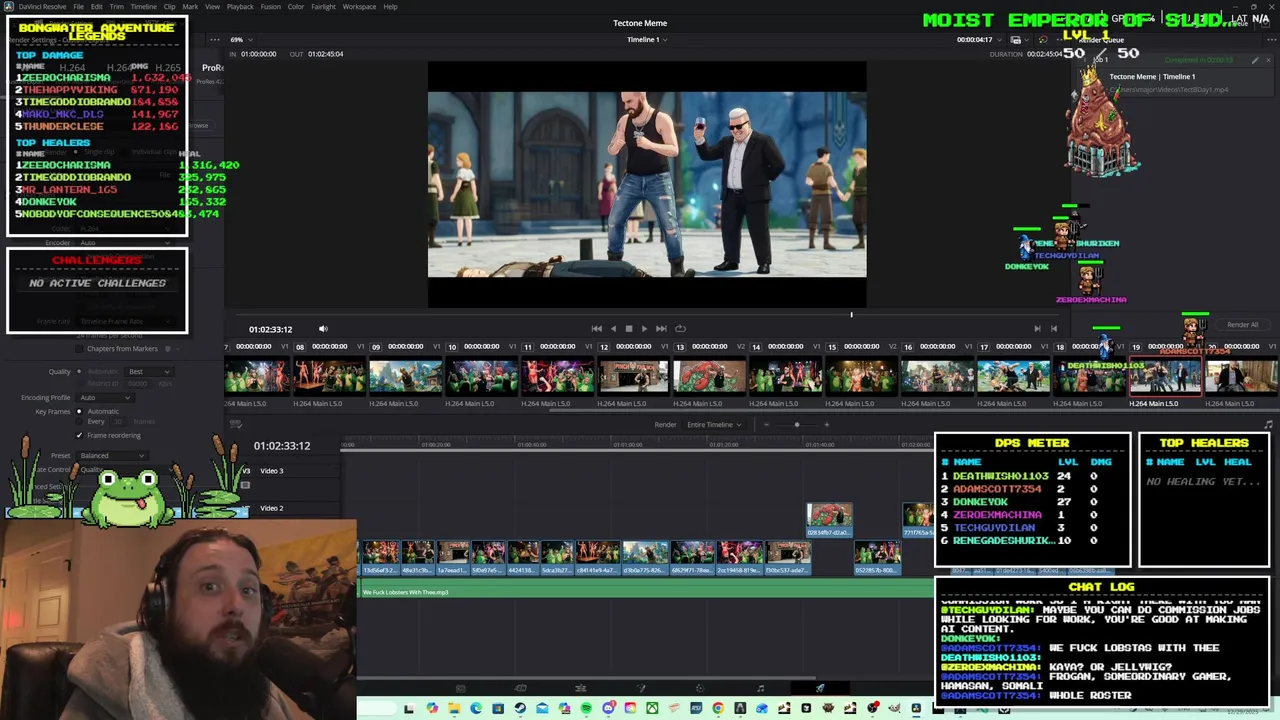Select the Restrict to bitrate radio button

pyautogui.click(x=79, y=382)
